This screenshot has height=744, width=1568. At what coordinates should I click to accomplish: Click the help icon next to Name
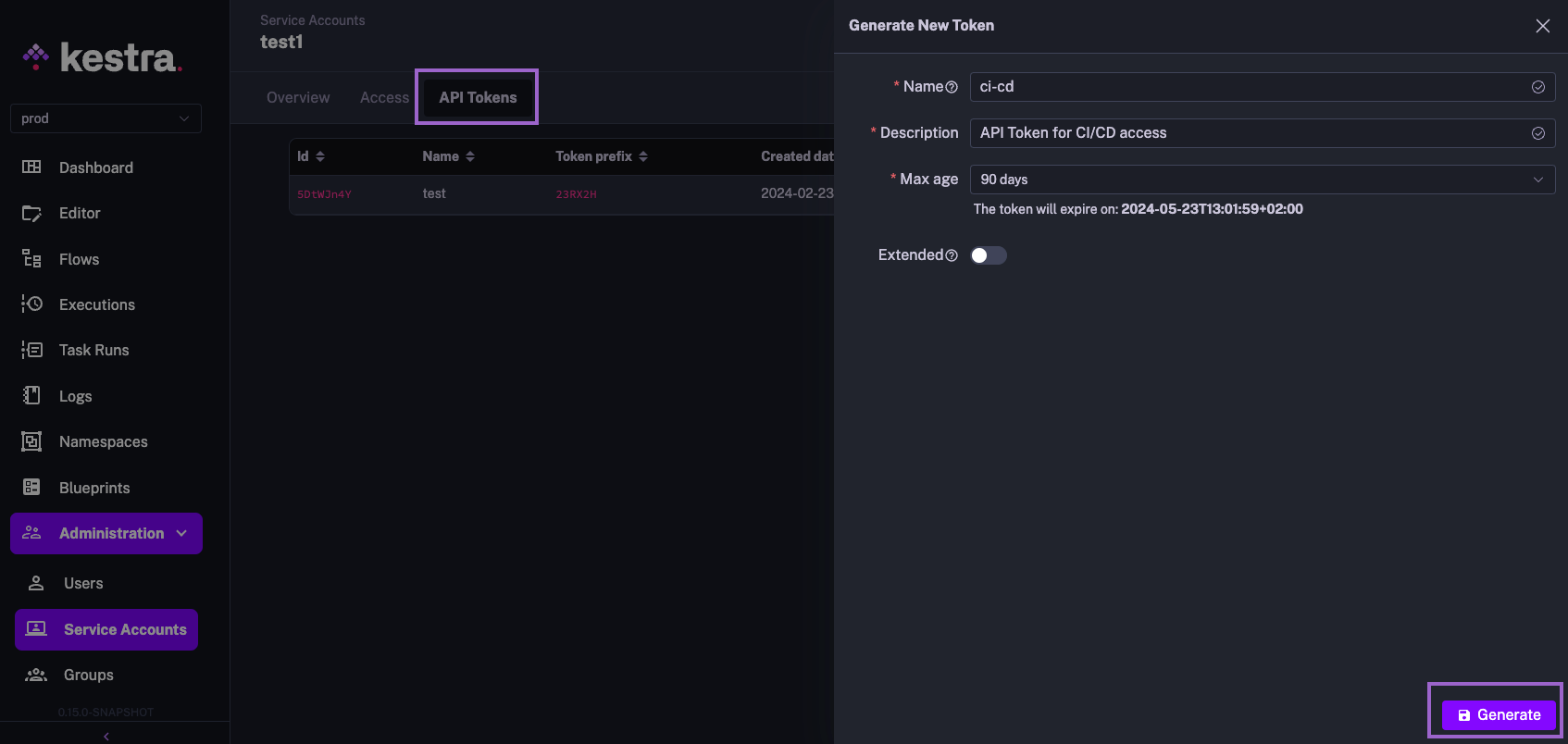pos(952,87)
